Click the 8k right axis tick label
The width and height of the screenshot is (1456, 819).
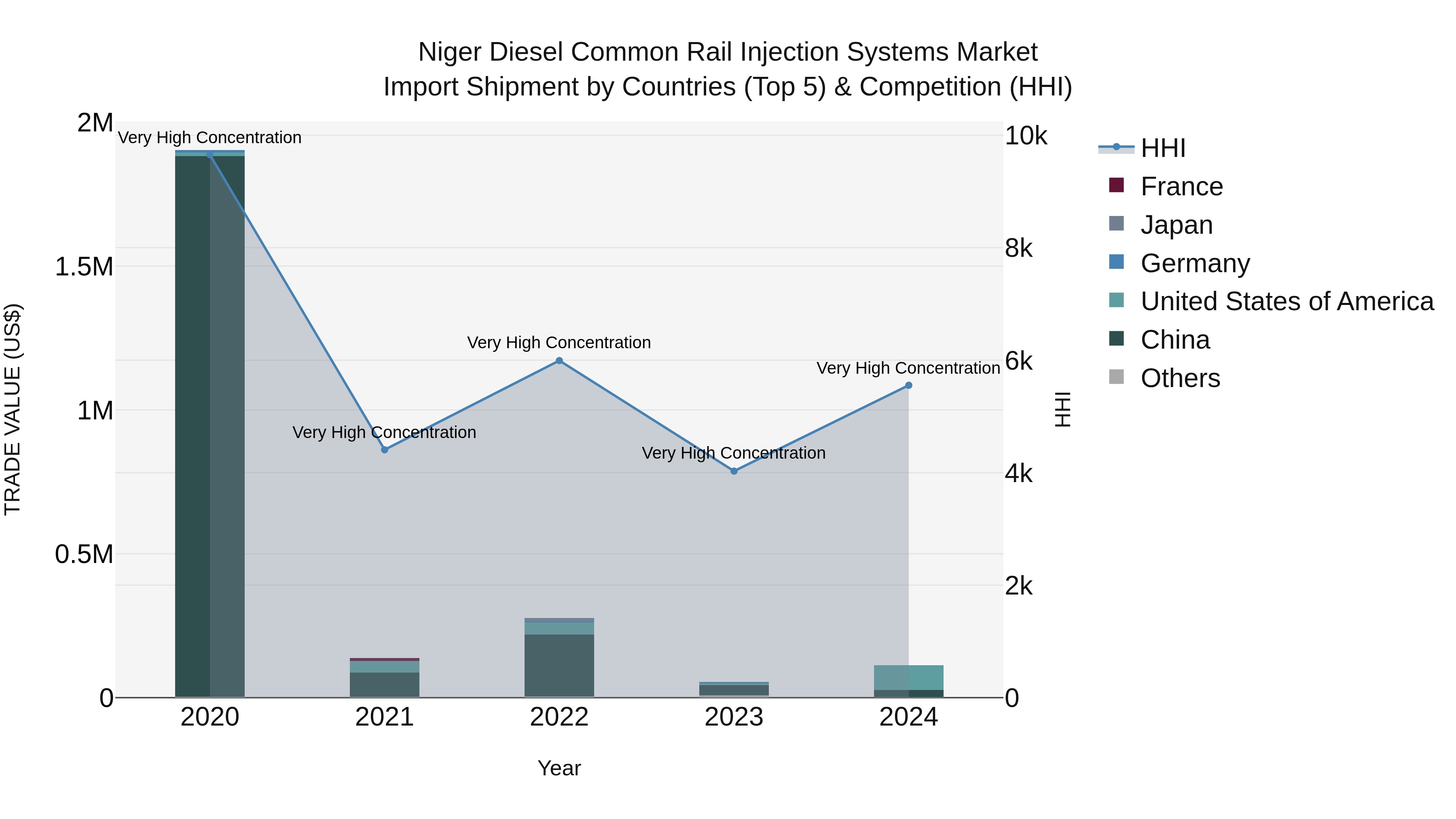1018,248
